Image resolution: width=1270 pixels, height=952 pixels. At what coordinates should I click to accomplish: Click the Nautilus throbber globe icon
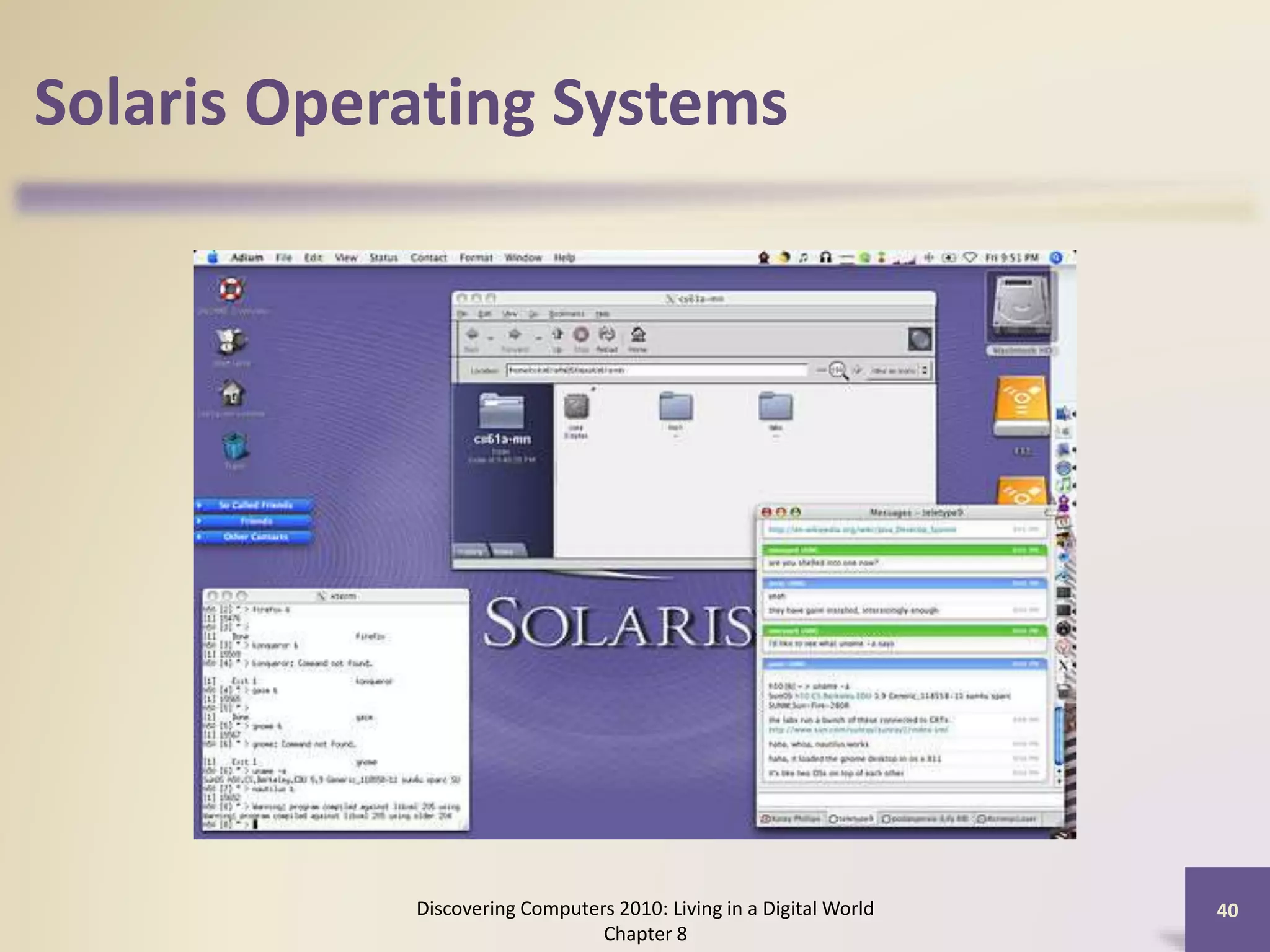coord(920,339)
